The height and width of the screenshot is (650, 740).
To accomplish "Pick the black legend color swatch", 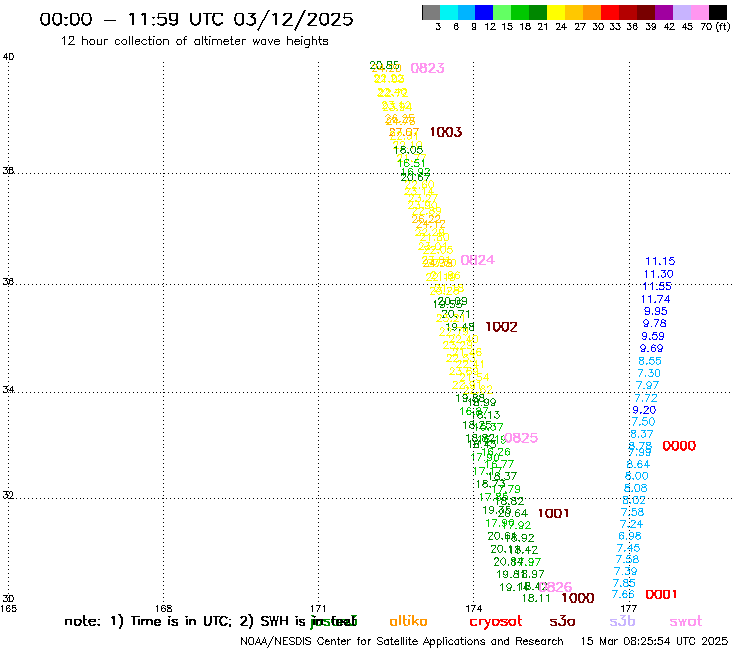I will (x=717, y=12).
